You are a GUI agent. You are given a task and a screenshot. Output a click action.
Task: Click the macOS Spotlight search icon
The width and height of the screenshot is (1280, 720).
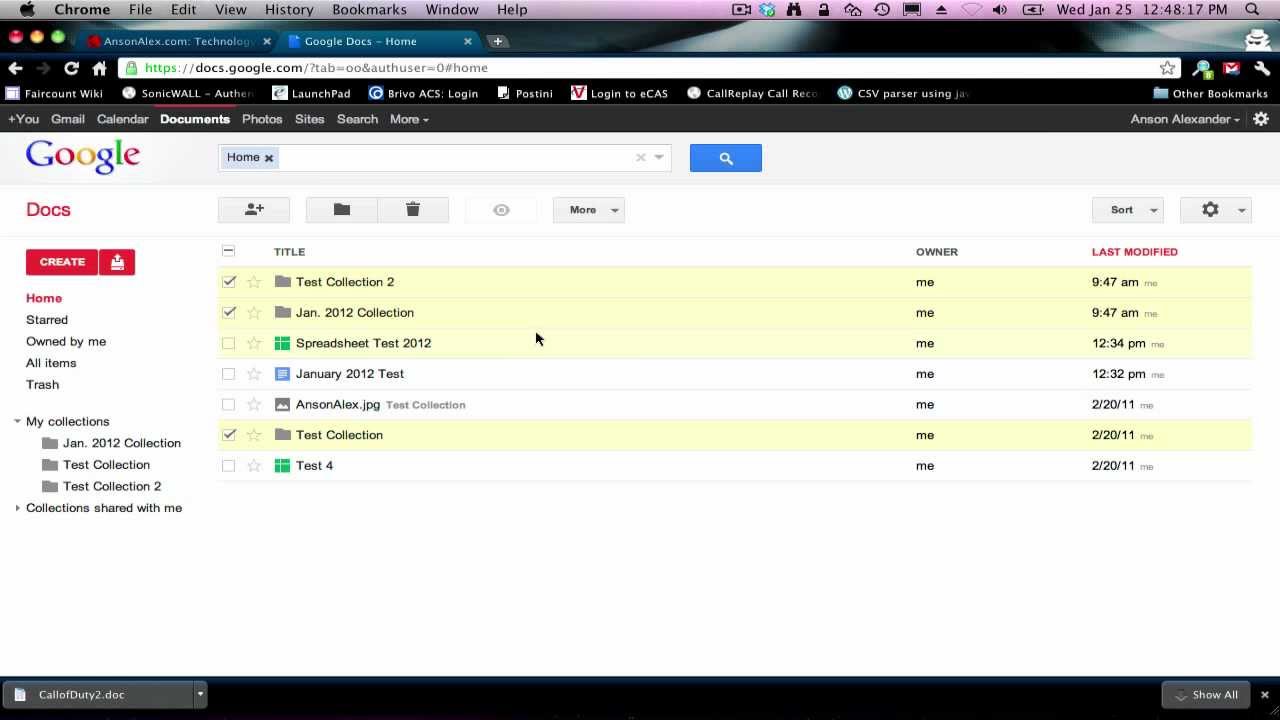[x=1252, y=9]
